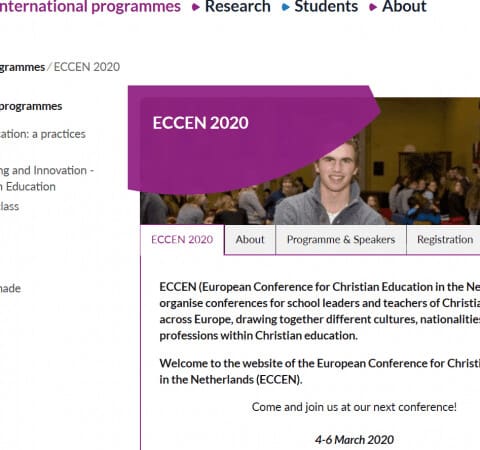Screen dimensions: 480x450
Task: Open the sidebar link ending in 'nade'
Action: pos(10,288)
